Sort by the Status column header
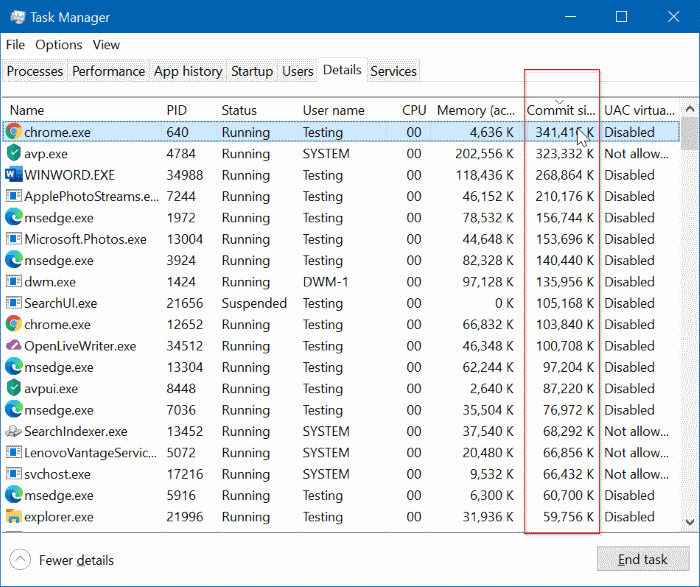700x587 pixels. coord(258,110)
